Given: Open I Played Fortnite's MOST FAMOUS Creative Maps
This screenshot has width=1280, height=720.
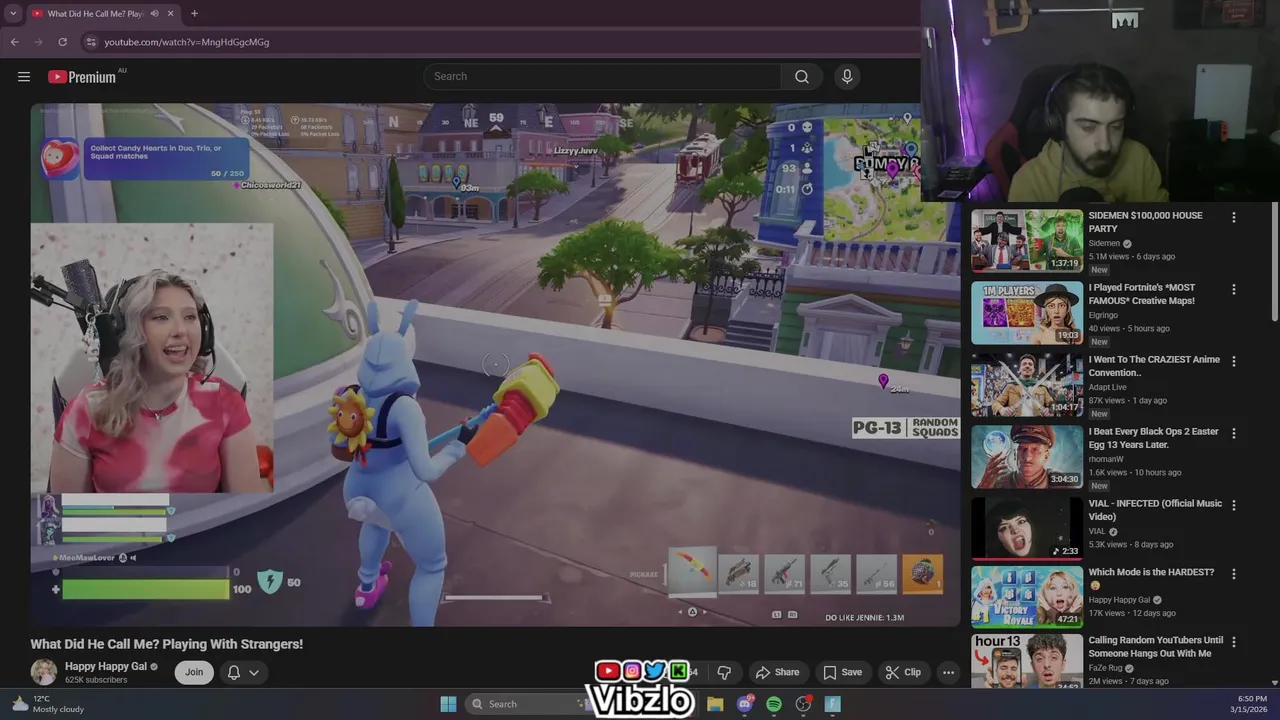Looking at the screenshot, I should click(x=1141, y=294).
